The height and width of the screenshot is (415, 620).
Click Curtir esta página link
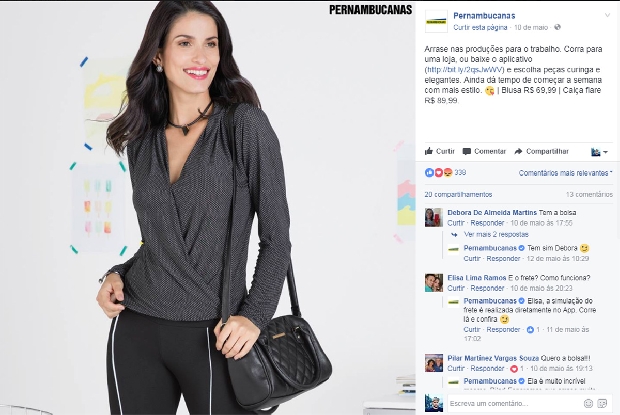coord(480,27)
